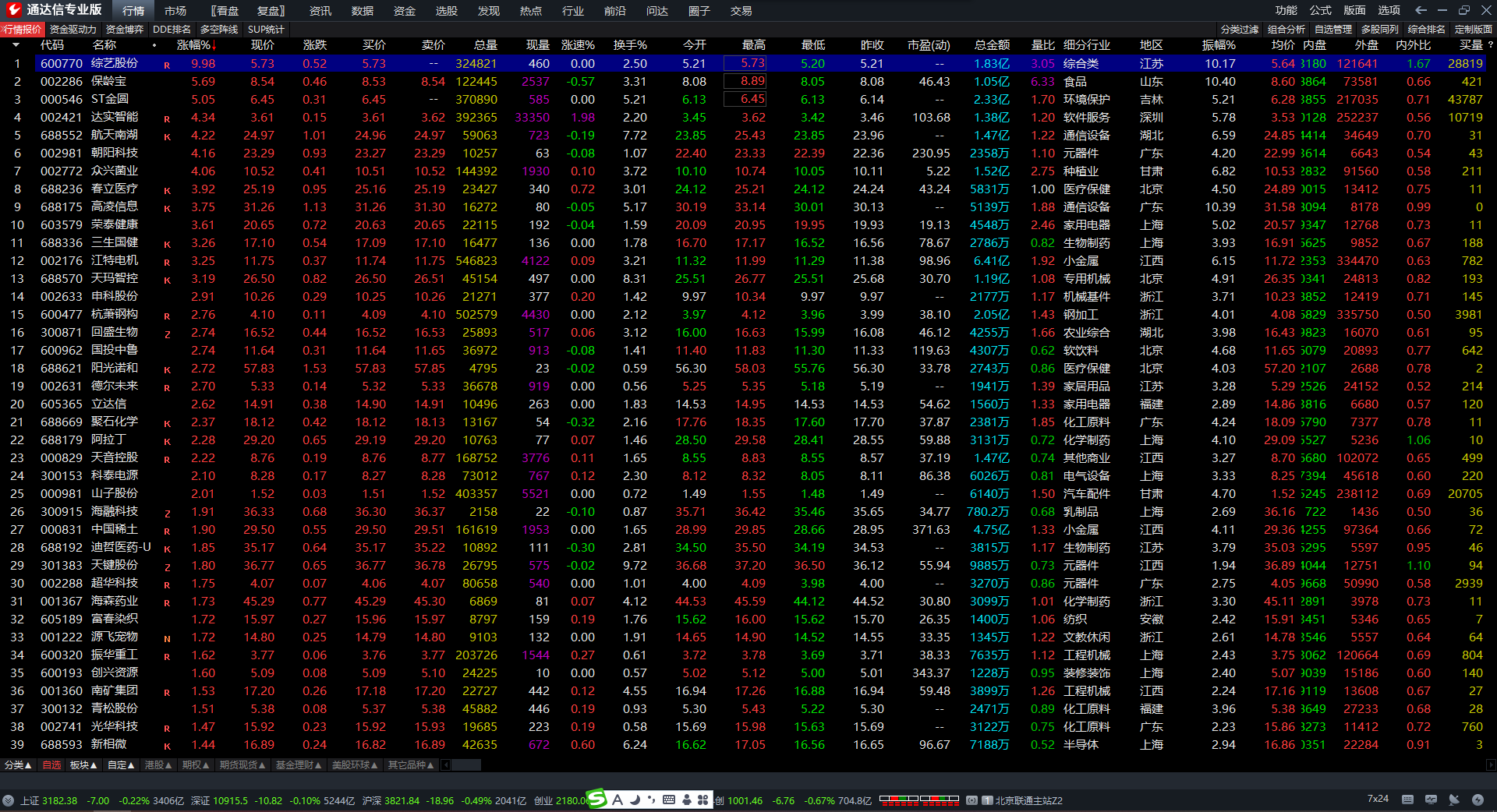Open the dropdown arrow left of the 代码 header
The image size is (1497, 812).
coord(16,45)
